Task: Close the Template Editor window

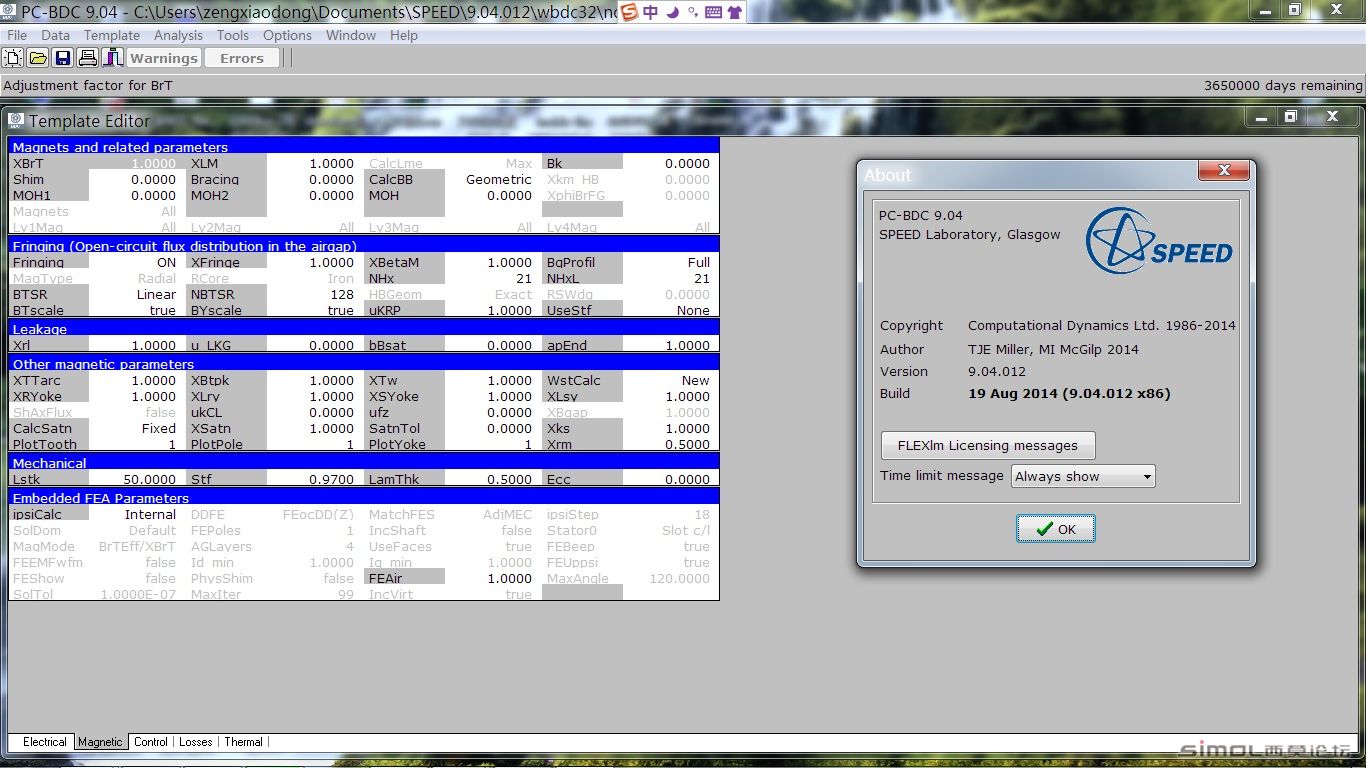Action: pos(1332,117)
